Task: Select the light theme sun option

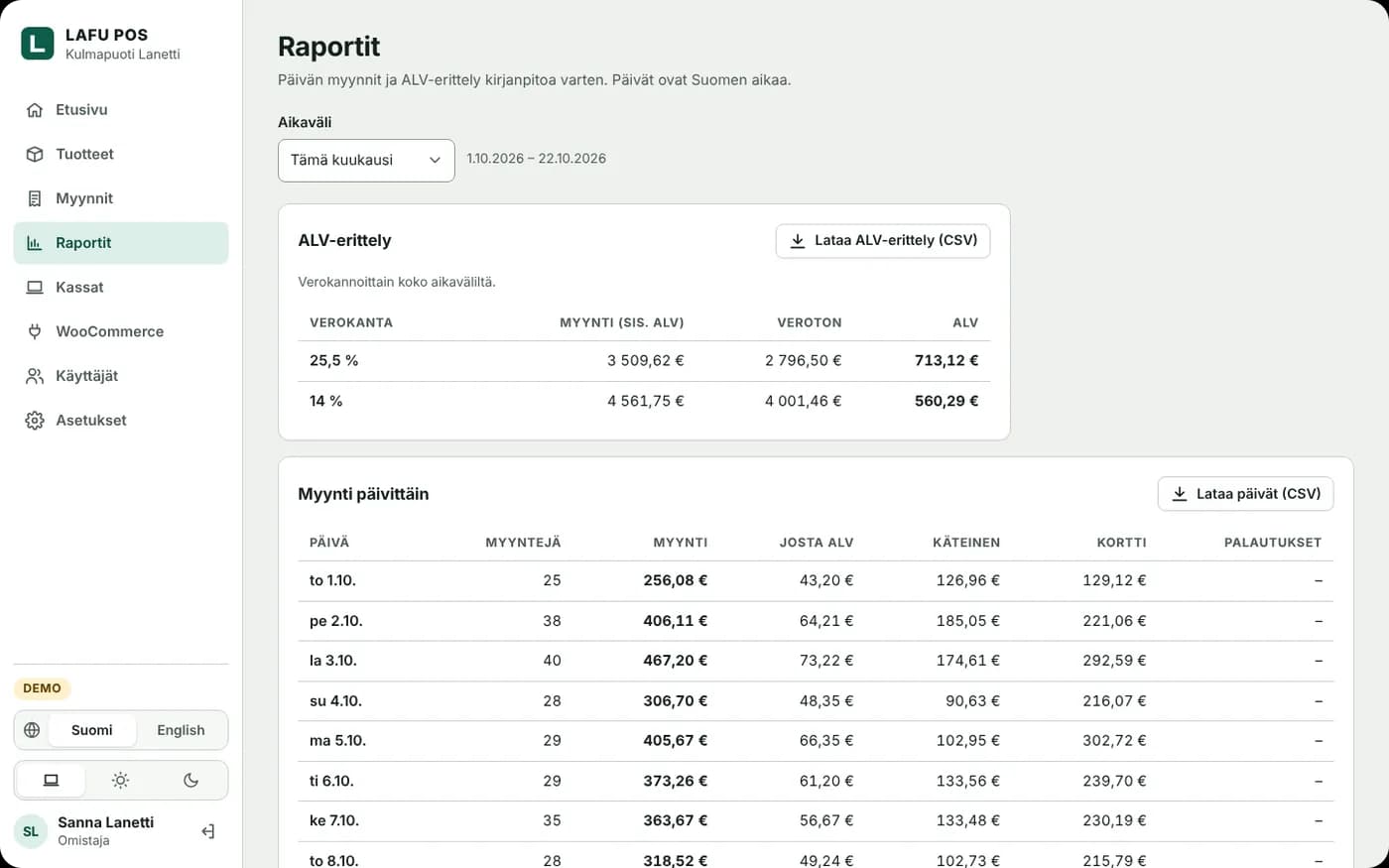Action: tap(120, 781)
